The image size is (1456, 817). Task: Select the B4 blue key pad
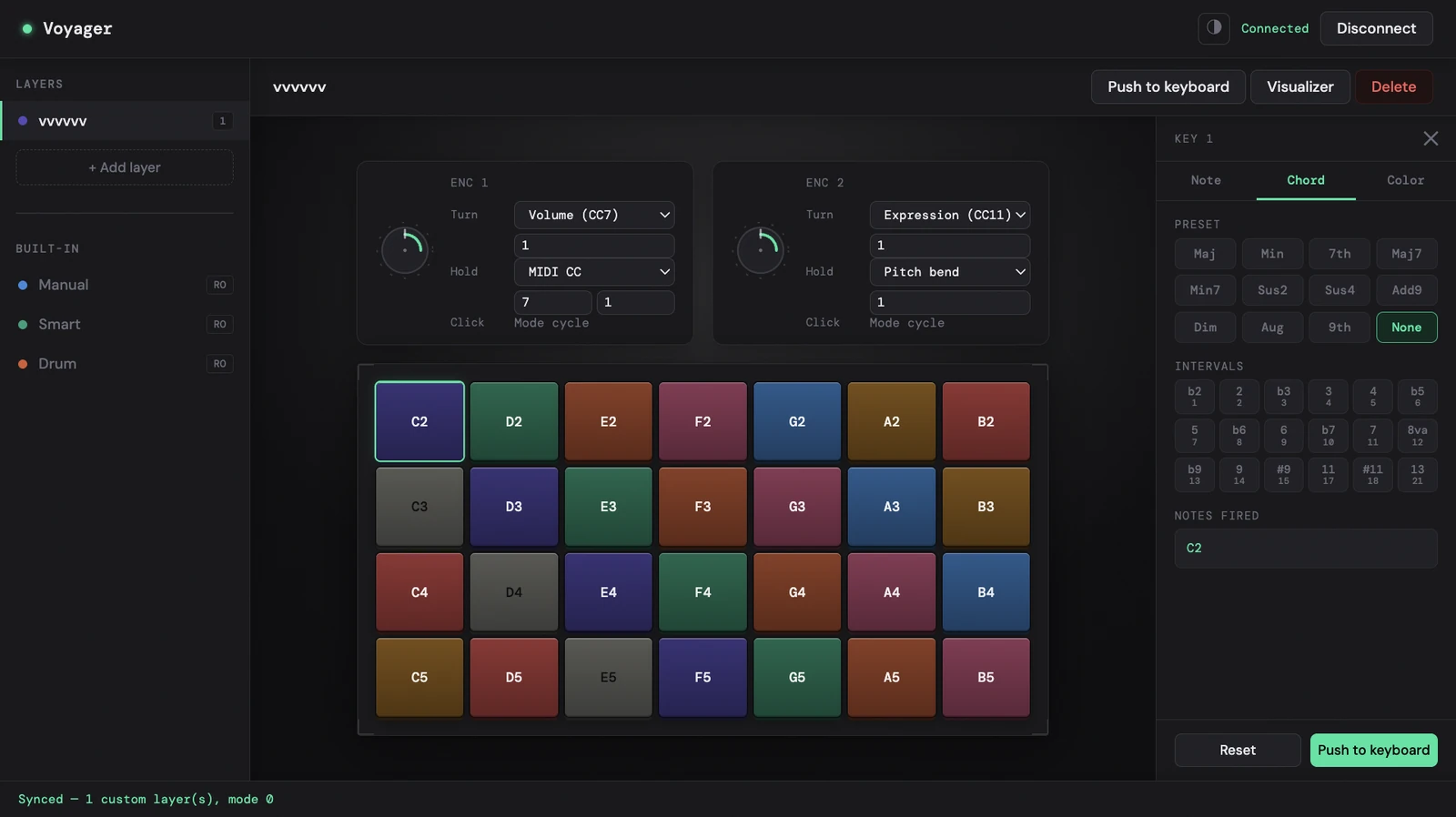click(x=986, y=592)
